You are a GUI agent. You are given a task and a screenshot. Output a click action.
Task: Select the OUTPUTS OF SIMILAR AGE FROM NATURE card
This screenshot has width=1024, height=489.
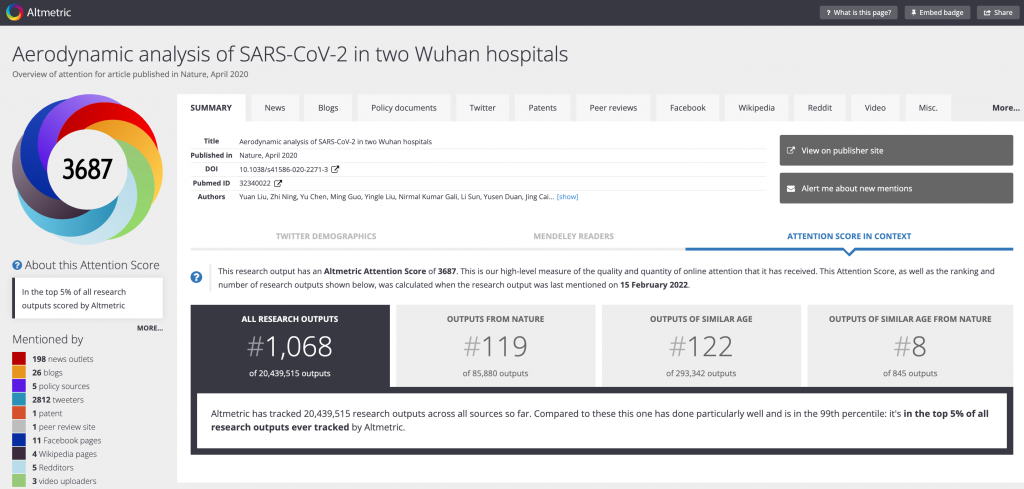910,345
